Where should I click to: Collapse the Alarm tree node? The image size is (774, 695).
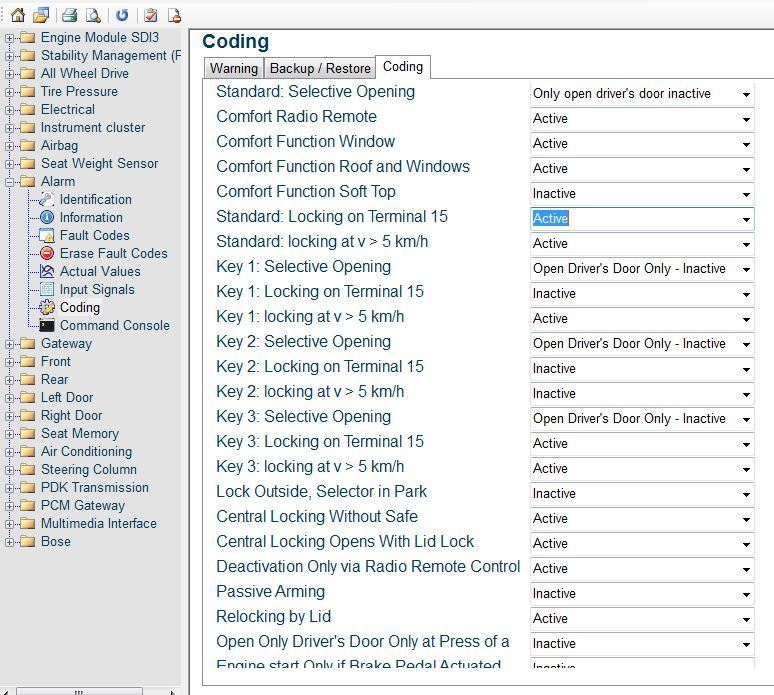click(10, 182)
